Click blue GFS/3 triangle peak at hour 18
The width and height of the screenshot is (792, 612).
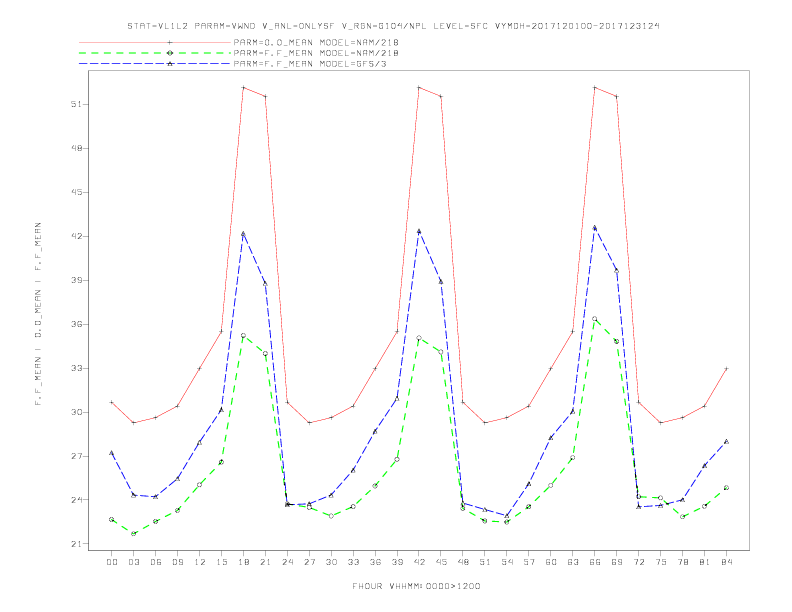click(243, 234)
